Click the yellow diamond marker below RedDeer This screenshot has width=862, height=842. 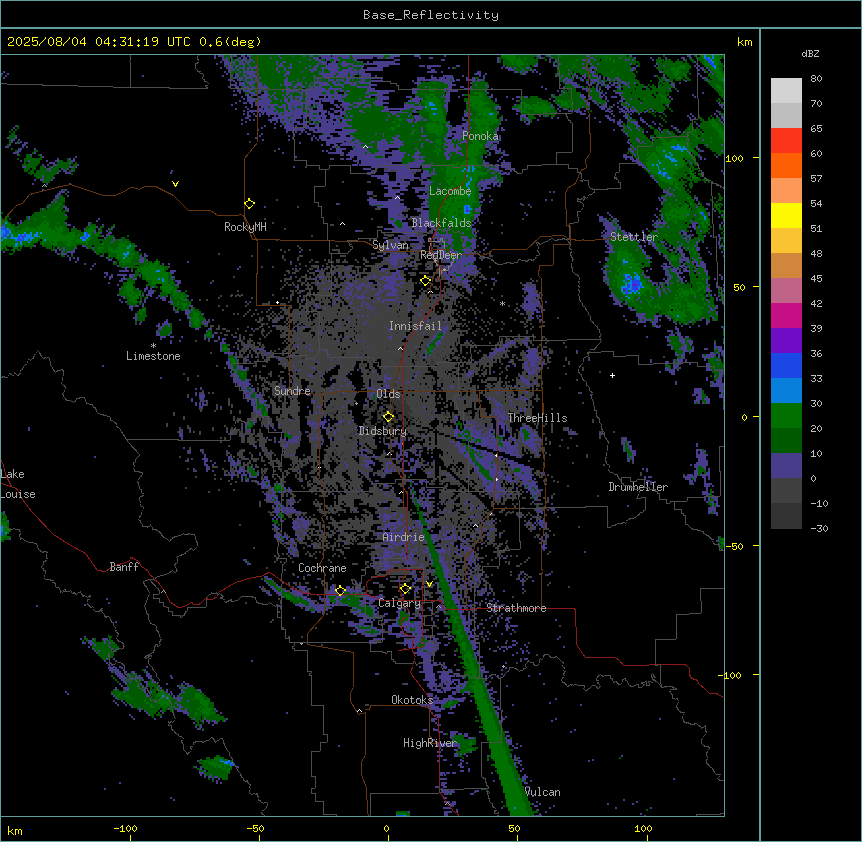coord(425,280)
